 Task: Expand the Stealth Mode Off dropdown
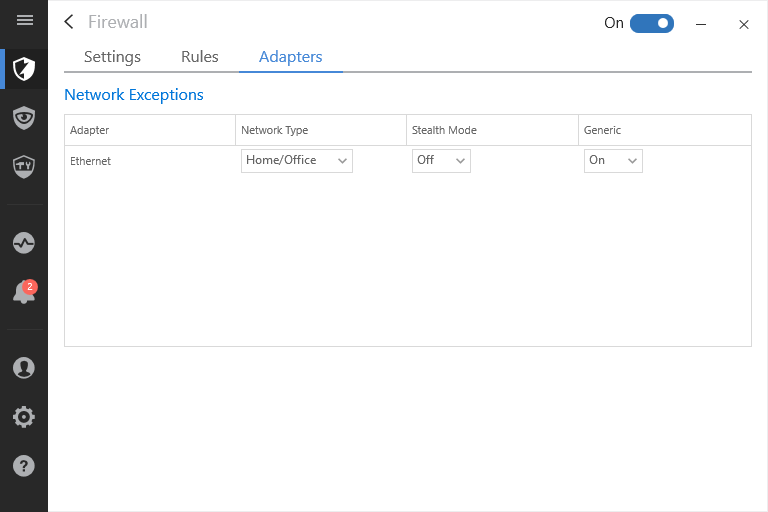[x=441, y=161]
